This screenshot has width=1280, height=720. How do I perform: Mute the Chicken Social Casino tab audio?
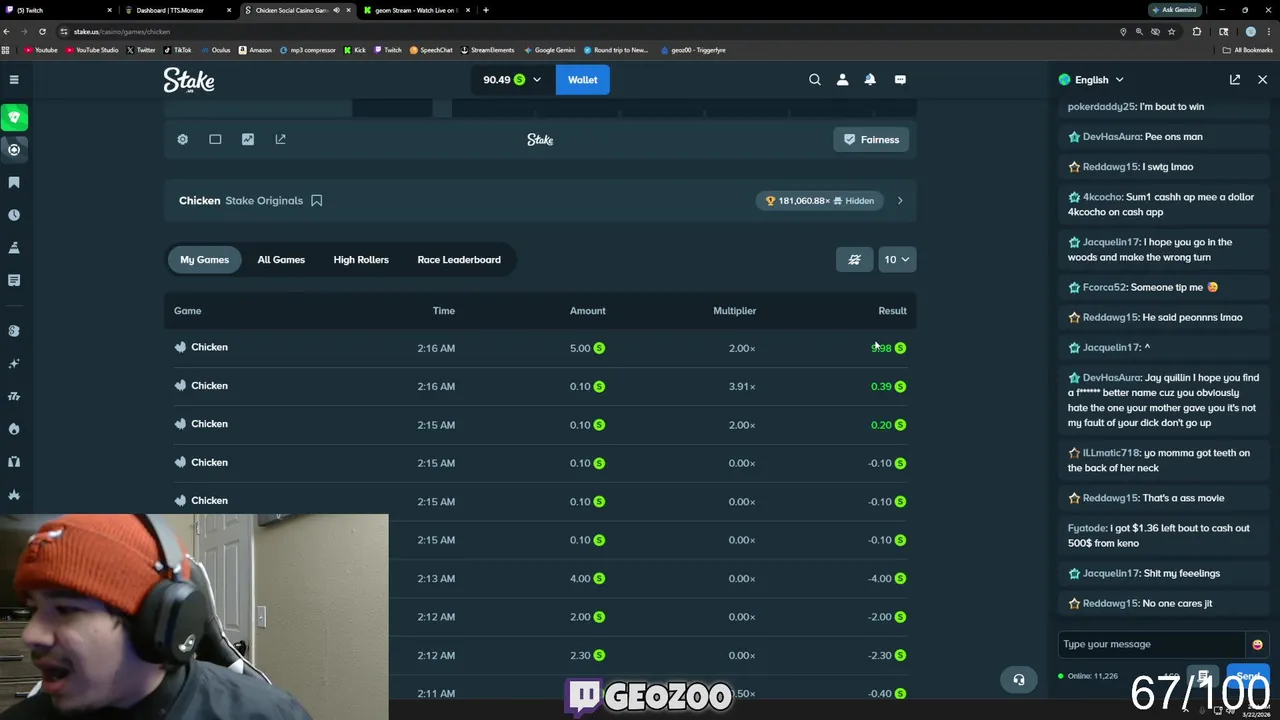click(x=336, y=10)
